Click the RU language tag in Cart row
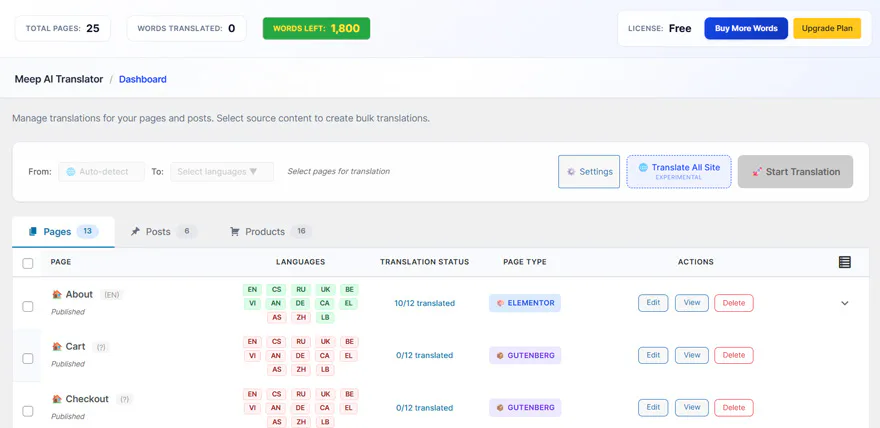This screenshot has height=428, width=880. point(300,342)
